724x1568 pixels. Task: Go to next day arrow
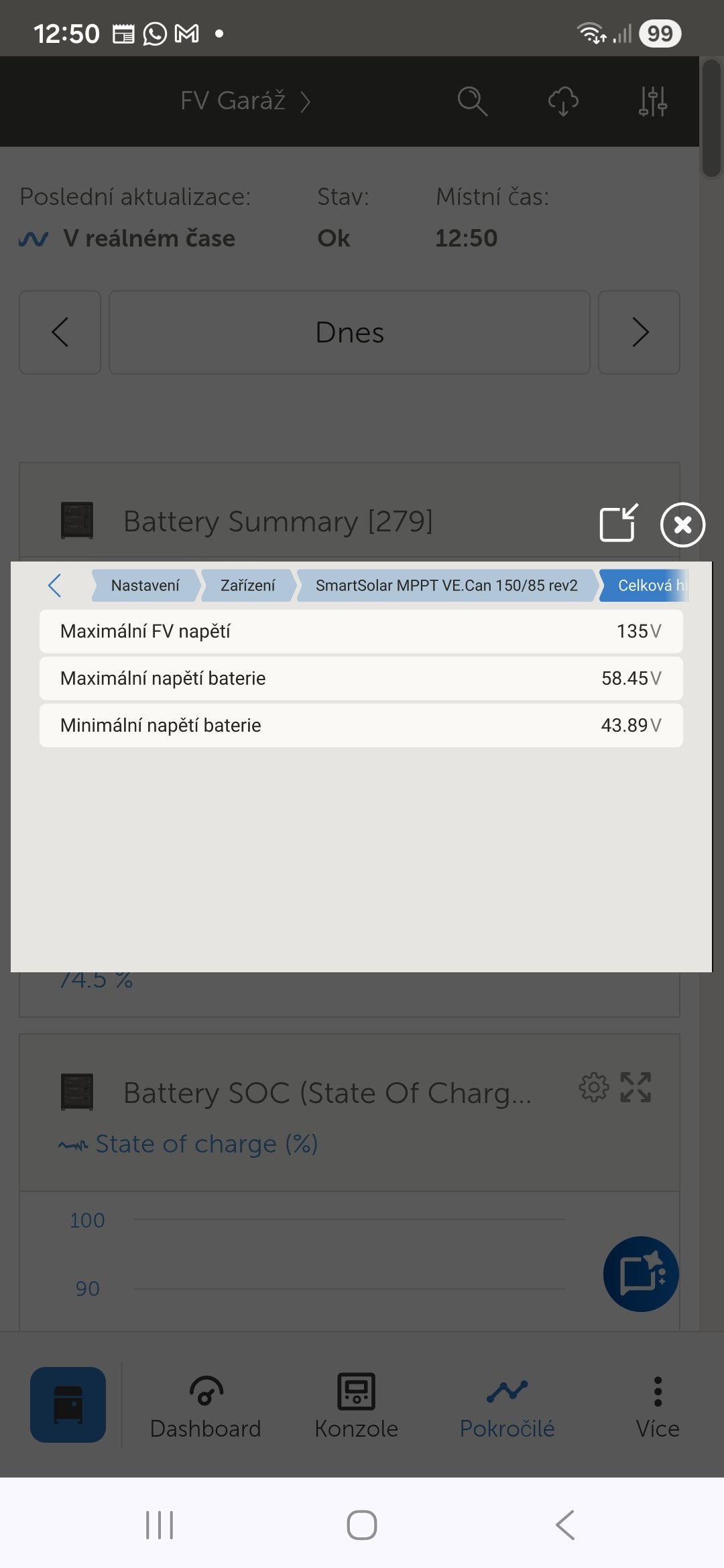[640, 332]
